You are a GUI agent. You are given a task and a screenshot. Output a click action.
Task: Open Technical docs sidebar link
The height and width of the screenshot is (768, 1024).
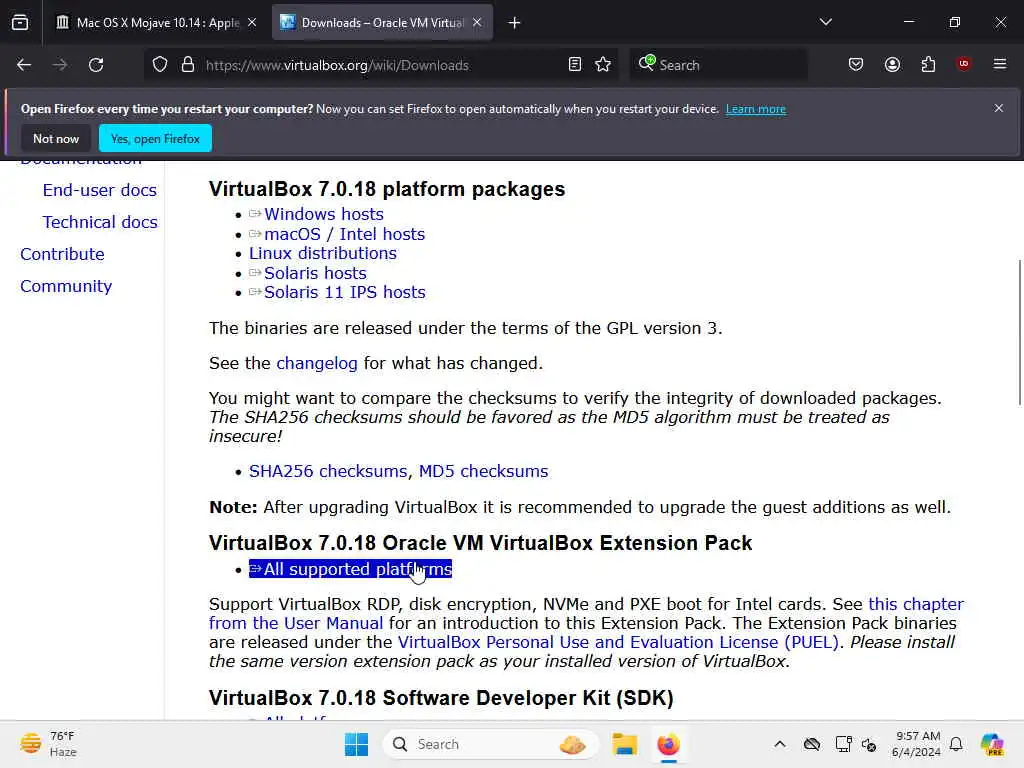(100, 222)
